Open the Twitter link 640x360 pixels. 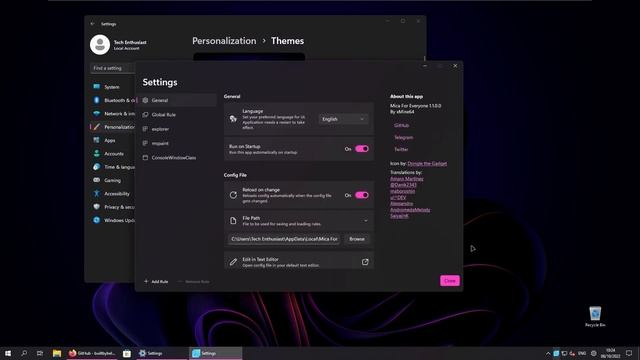[401, 149]
